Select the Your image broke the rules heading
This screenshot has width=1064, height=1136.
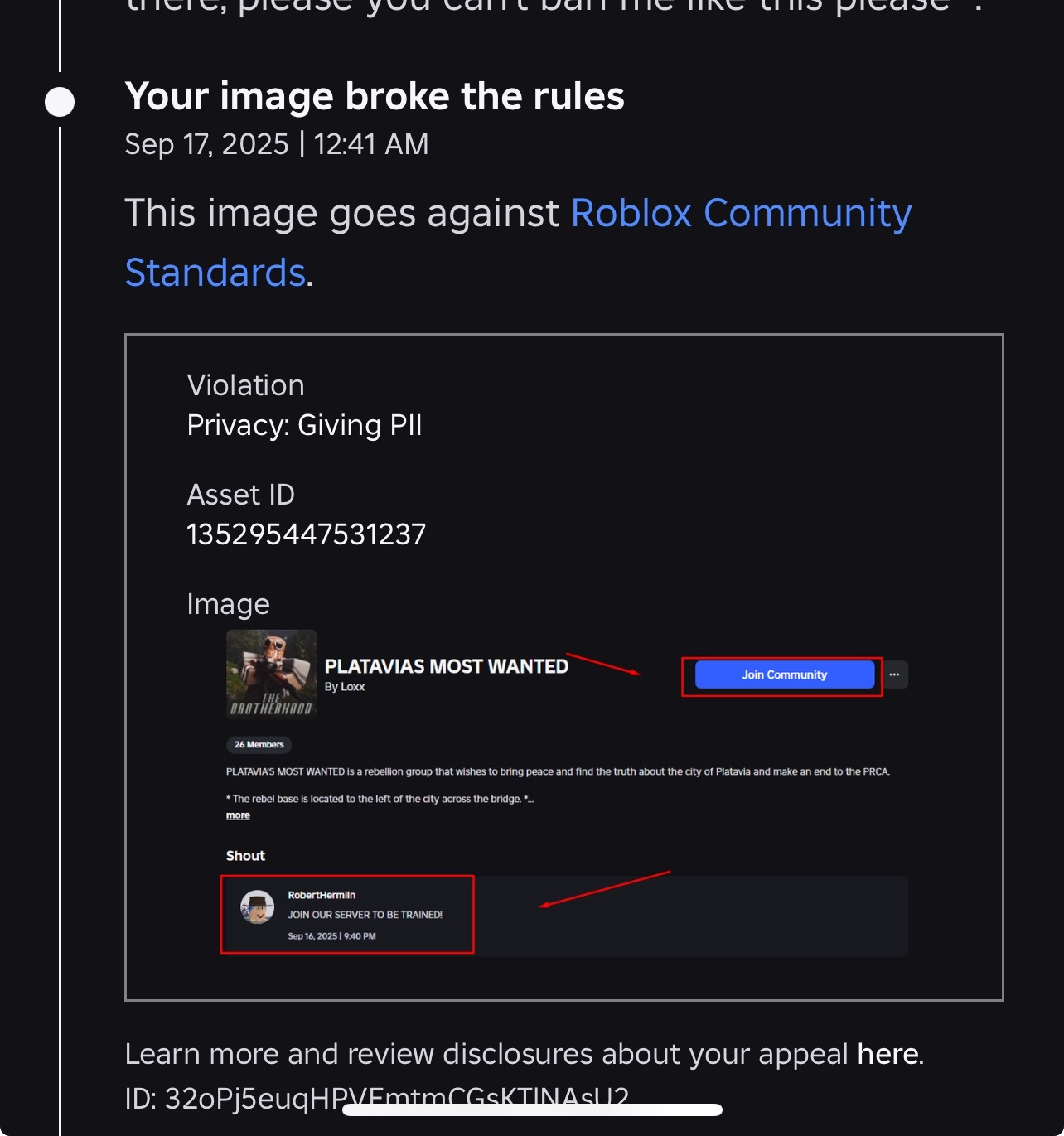(x=375, y=95)
